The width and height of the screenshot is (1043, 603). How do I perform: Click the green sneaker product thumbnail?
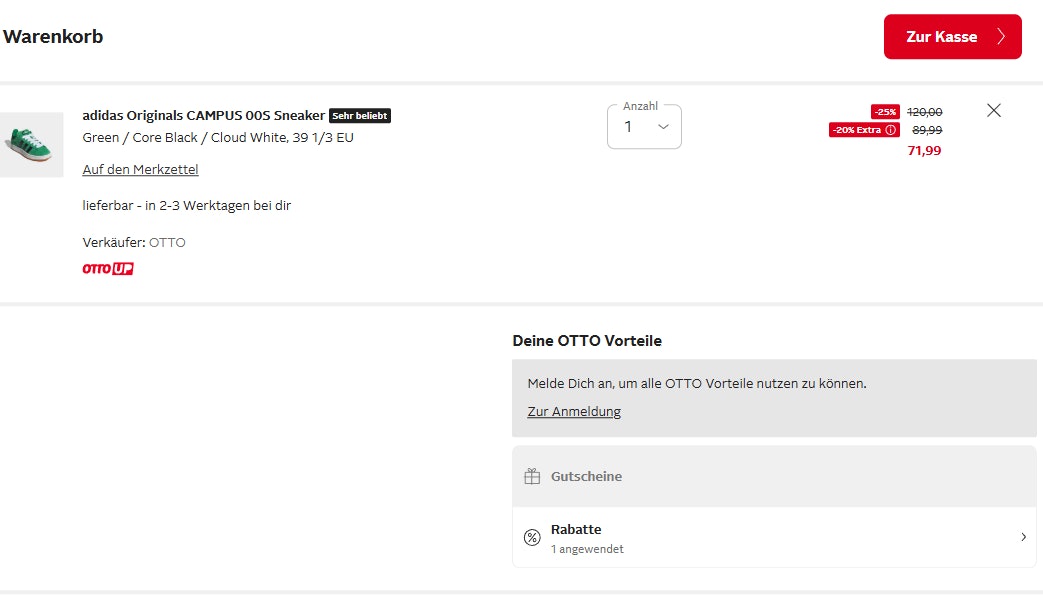click(31, 145)
